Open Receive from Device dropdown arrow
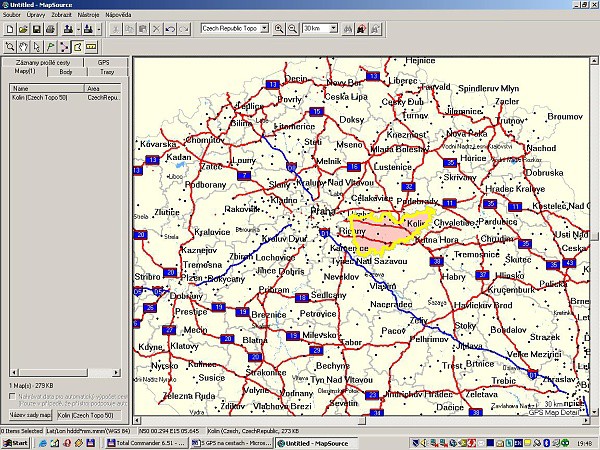The width and height of the screenshot is (600, 450). pyautogui.click(x=98, y=29)
